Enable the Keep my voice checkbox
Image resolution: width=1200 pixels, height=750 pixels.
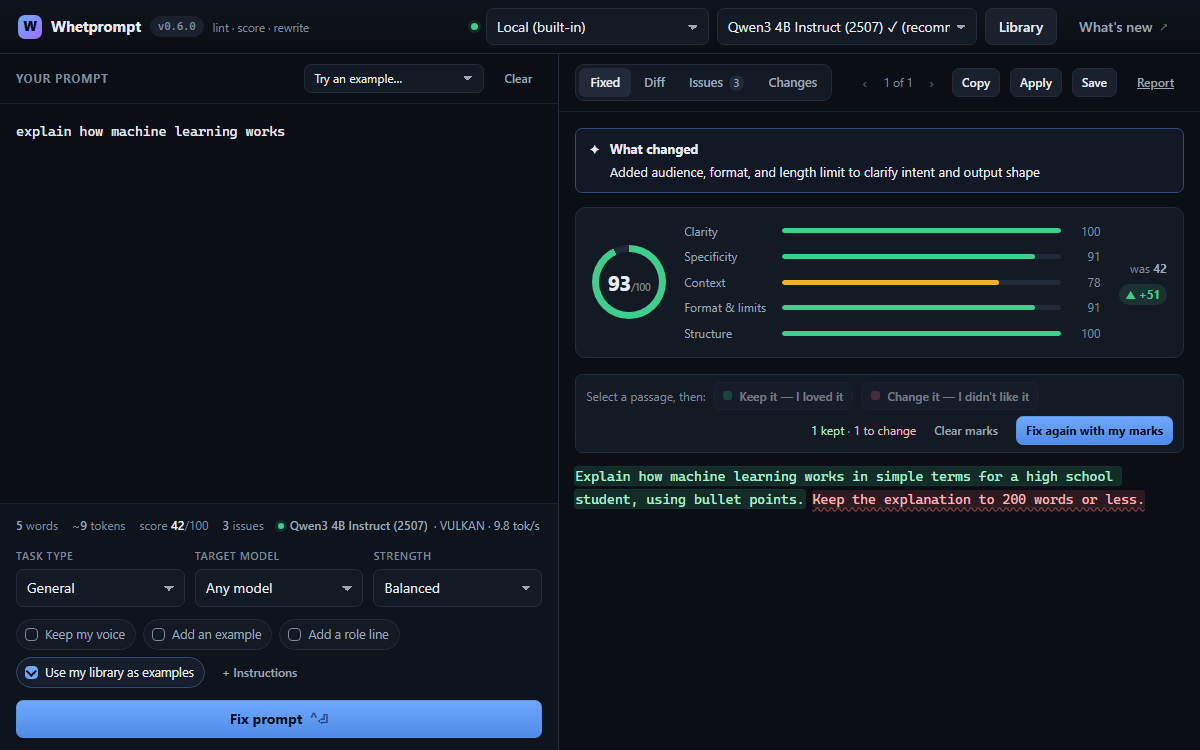click(x=32, y=635)
